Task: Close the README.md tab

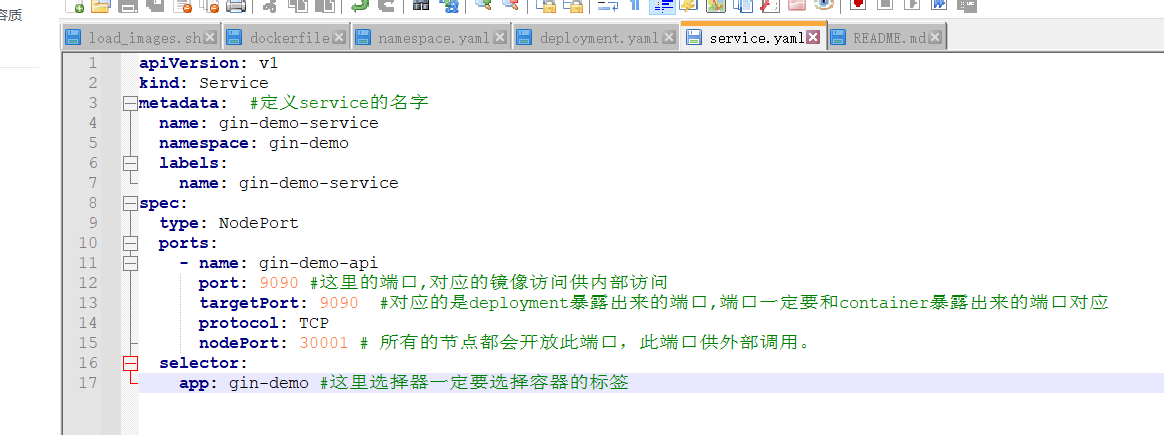Action: click(x=935, y=38)
